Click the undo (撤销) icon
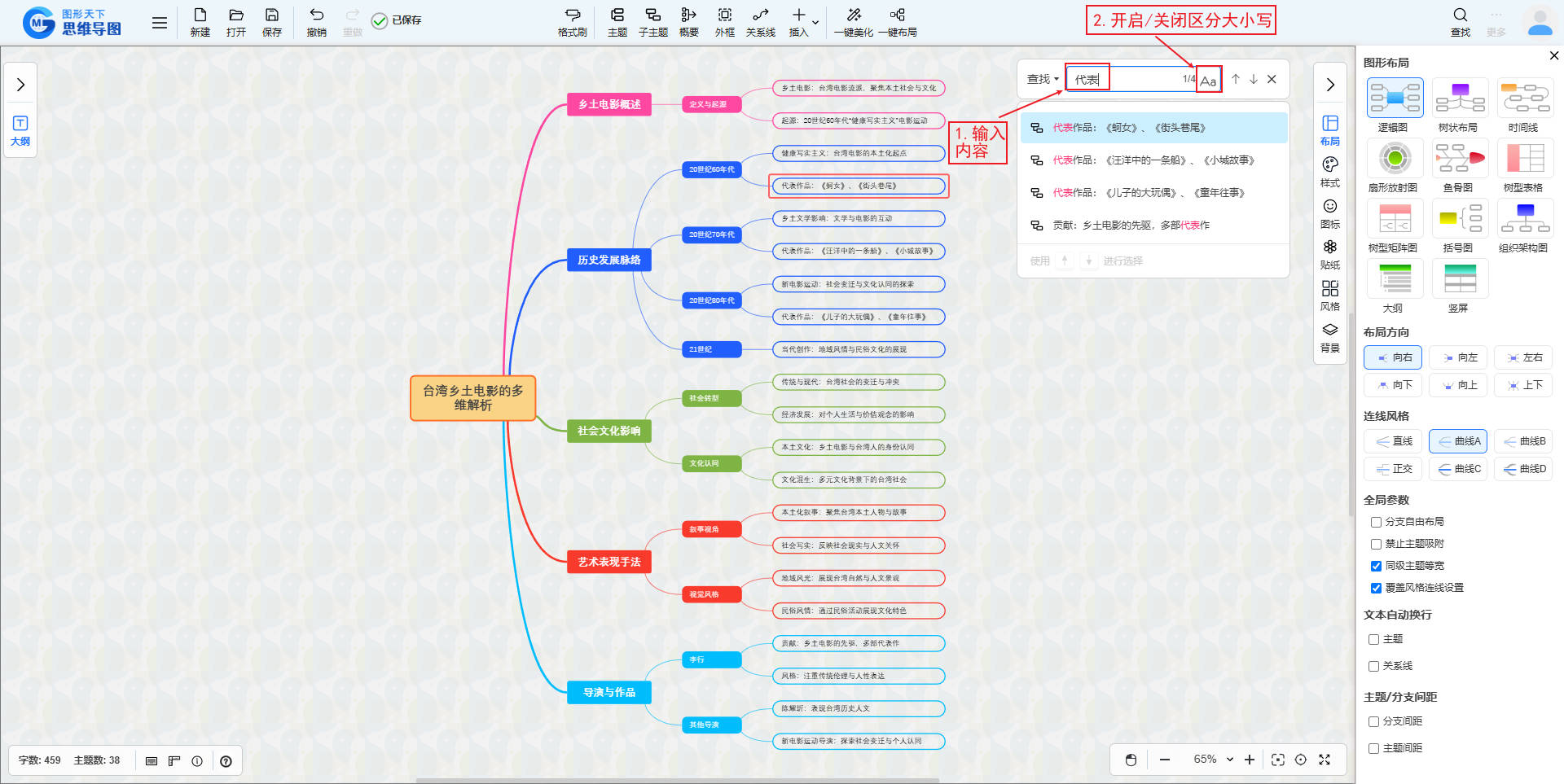Screen dimensions: 1564x784 (316, 22)
